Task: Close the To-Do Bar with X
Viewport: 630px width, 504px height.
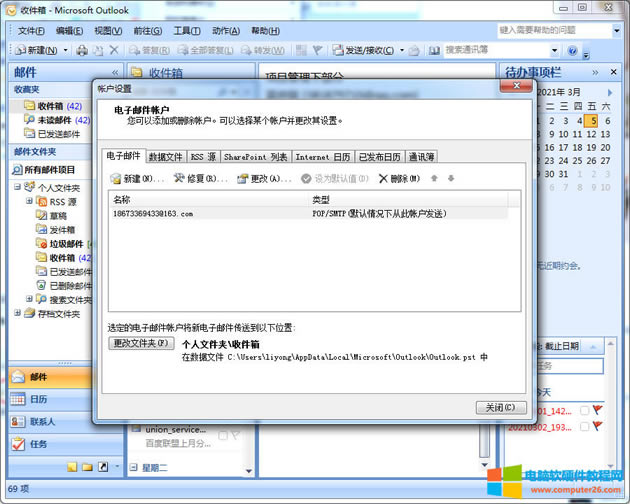Action: (x=614, y=72)
